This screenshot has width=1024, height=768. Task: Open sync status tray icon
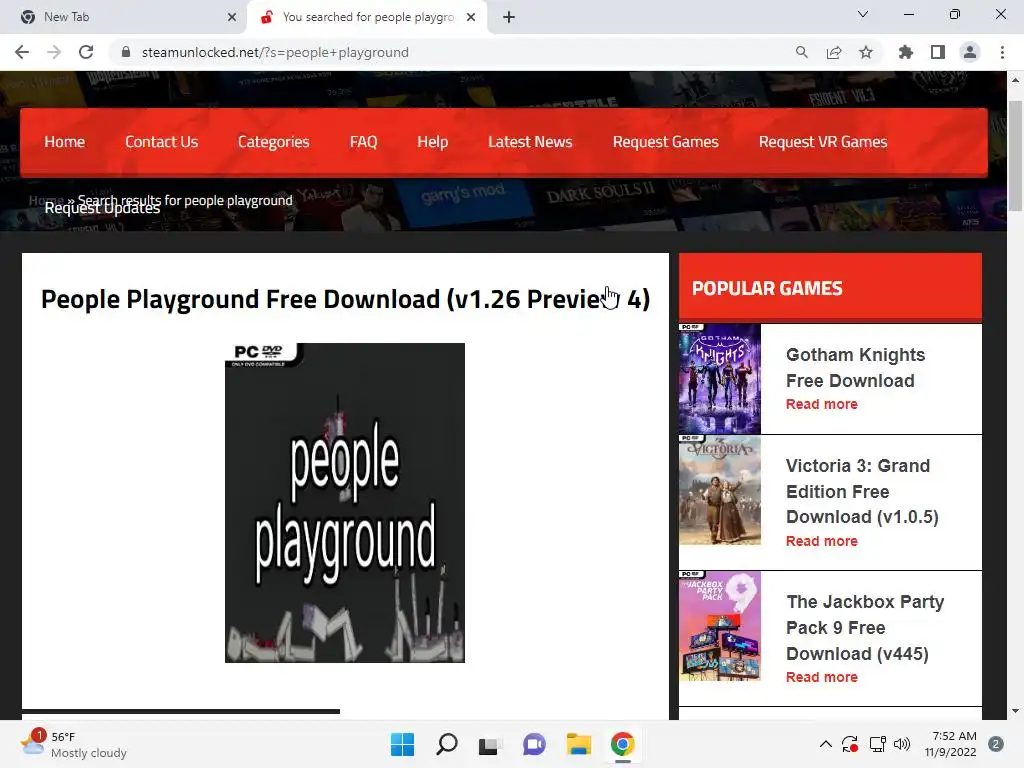850,744
